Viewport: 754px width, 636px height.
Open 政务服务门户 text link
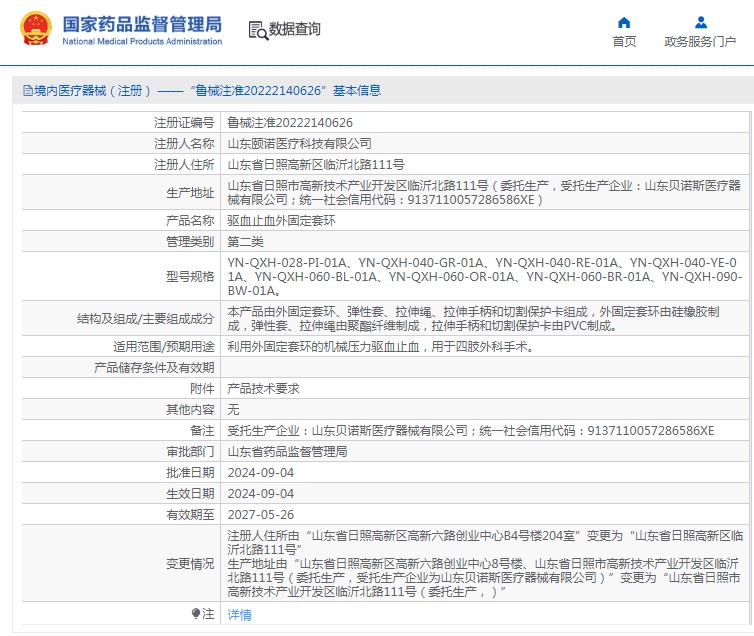coord(700,41)
